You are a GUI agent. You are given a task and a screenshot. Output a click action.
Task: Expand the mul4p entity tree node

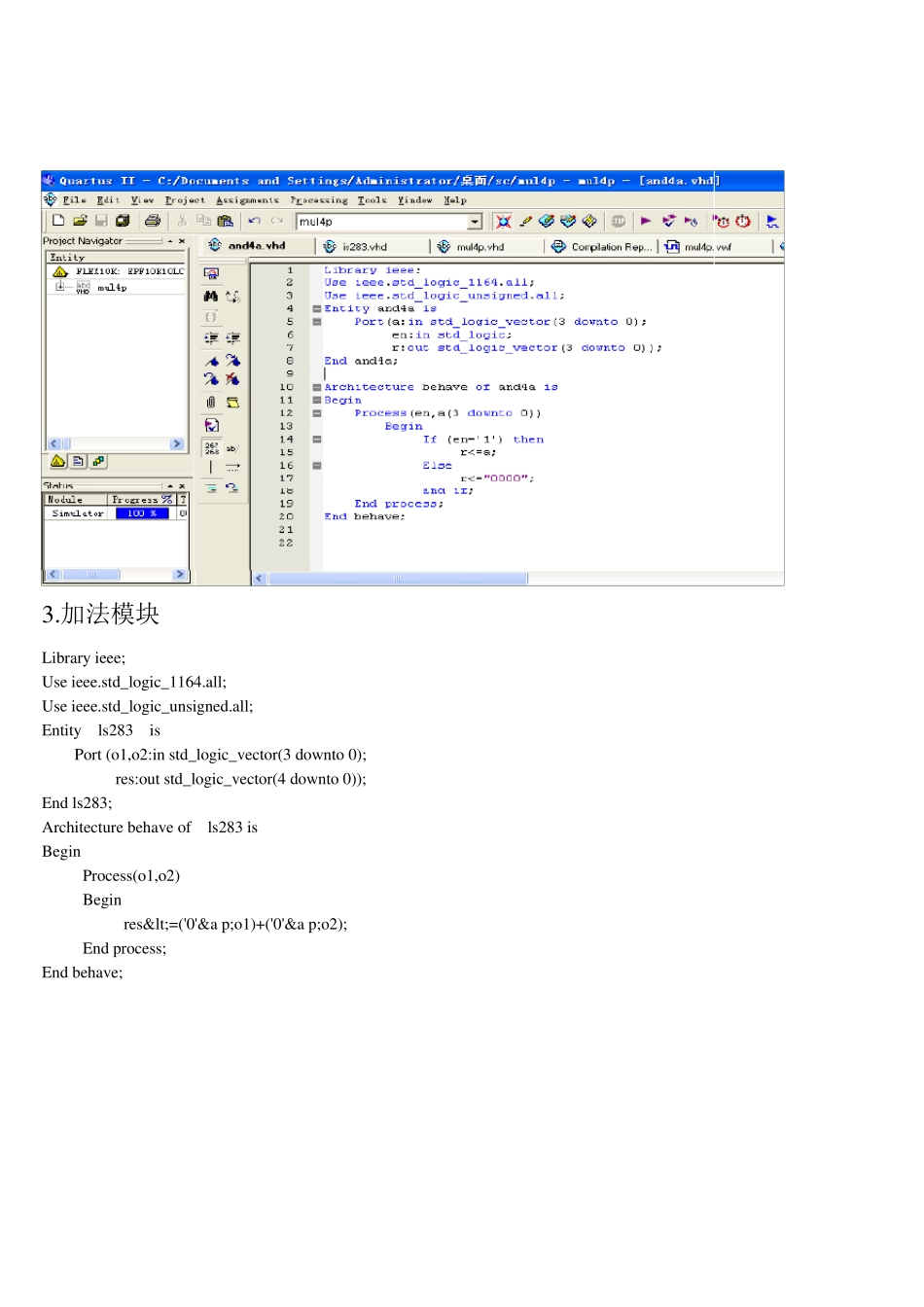[x=60, y=287]
